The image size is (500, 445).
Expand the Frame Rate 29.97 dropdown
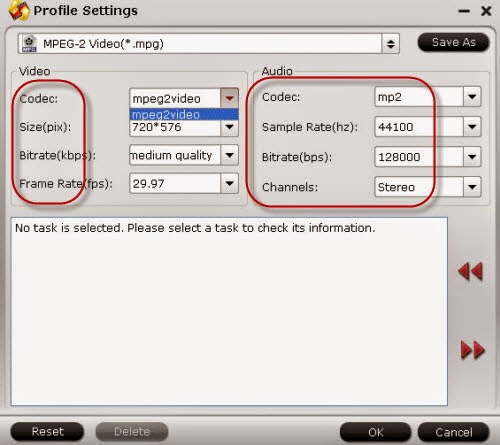pos(229,183)
